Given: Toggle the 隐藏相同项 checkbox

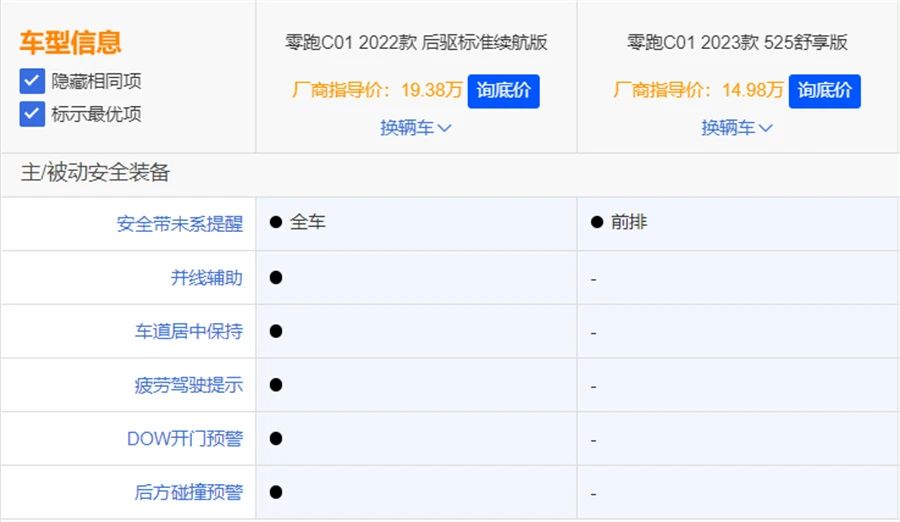Looking at the screenshot, I should click(33, 81).
